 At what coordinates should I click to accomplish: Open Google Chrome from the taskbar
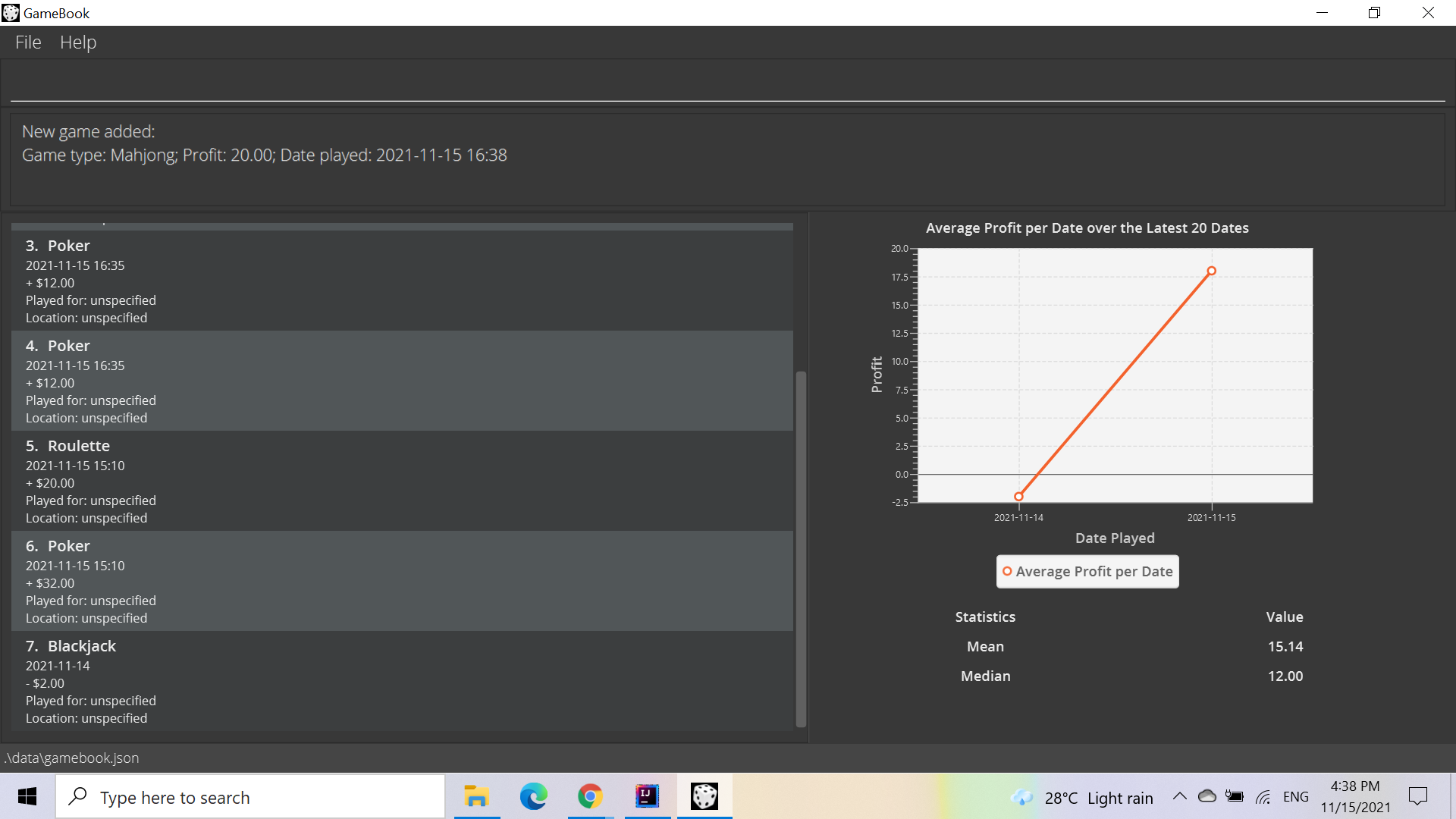click(591, 796)
